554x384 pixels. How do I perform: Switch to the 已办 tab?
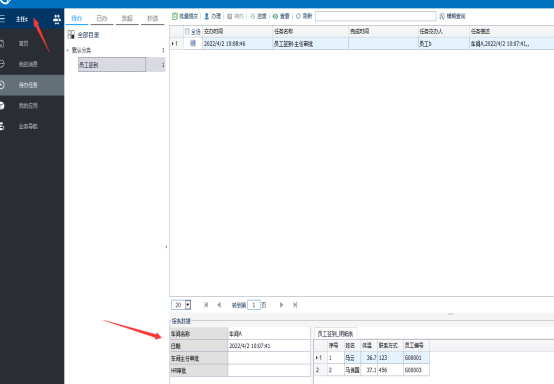click(x=102, y=18)
